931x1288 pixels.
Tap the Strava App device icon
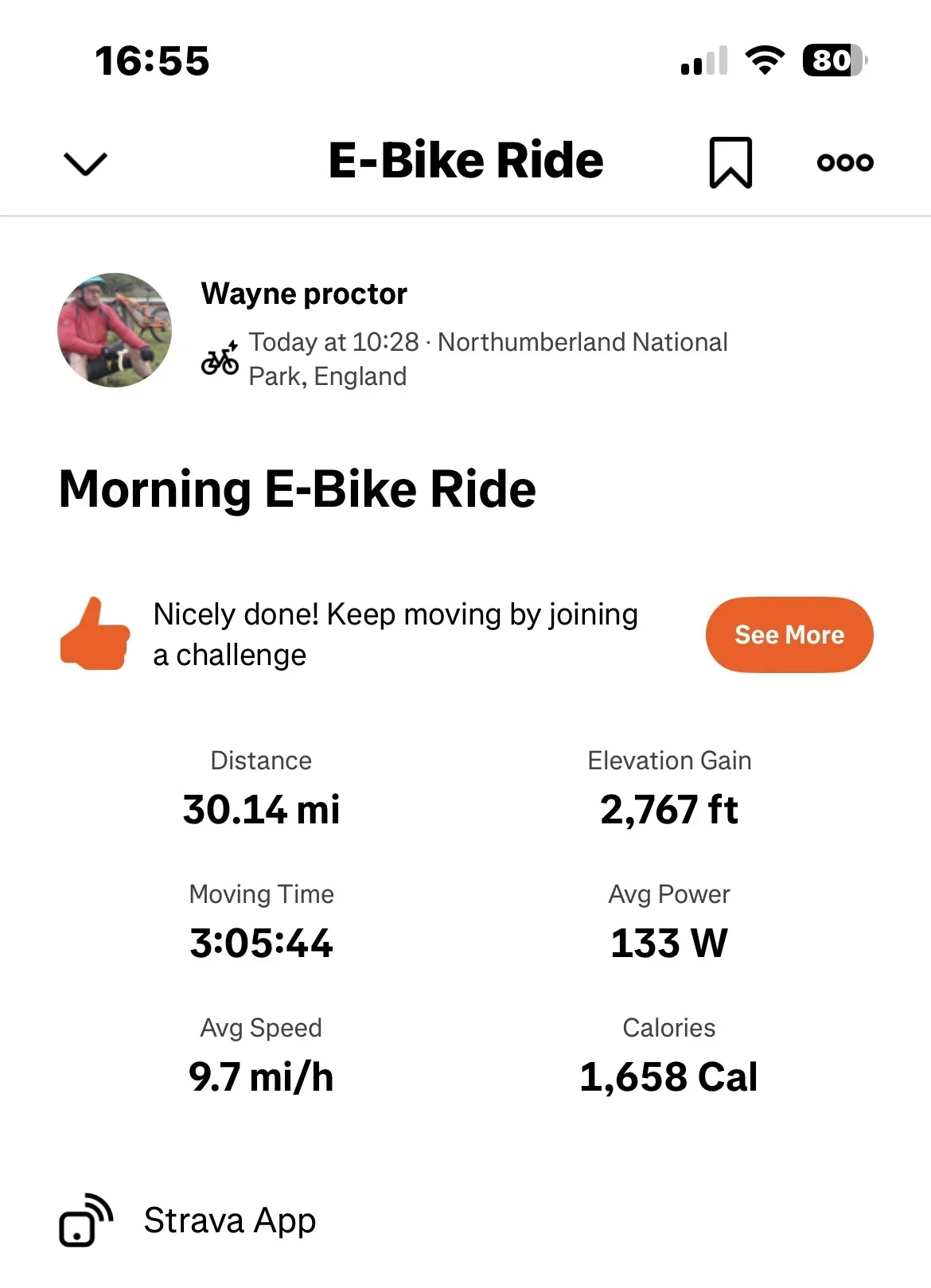click(x=86, y=1220)
